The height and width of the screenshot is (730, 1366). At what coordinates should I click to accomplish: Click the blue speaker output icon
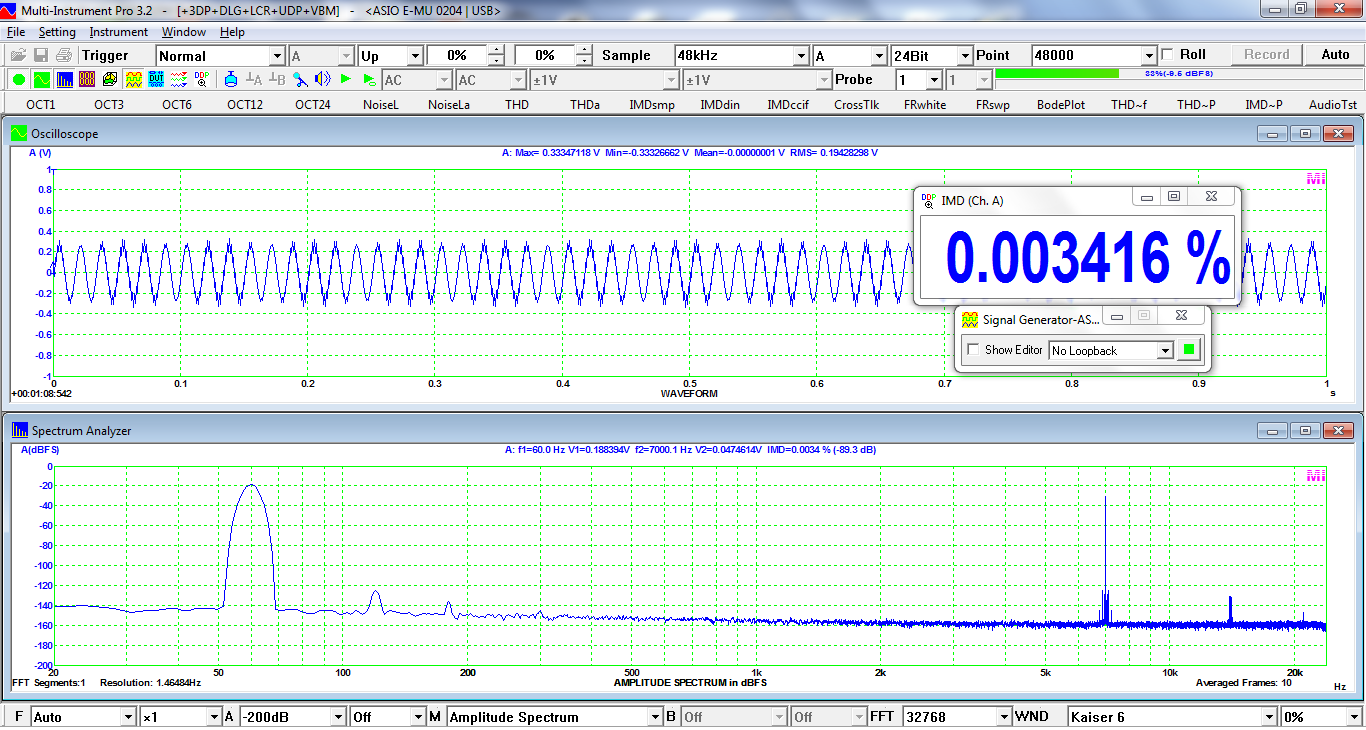coord(322,79)
